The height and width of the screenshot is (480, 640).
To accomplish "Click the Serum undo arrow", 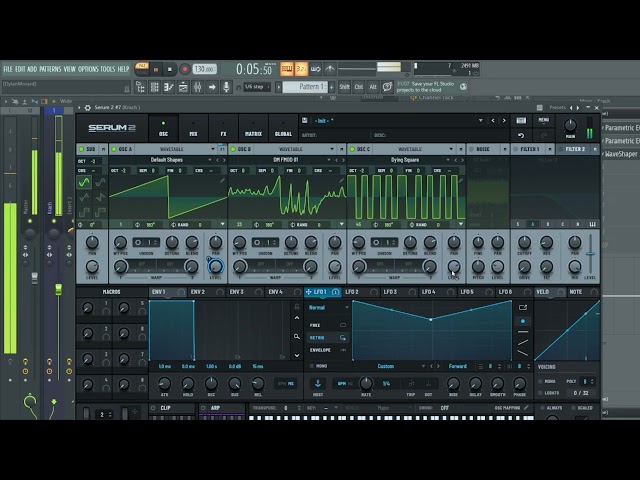I will point(521,135).
